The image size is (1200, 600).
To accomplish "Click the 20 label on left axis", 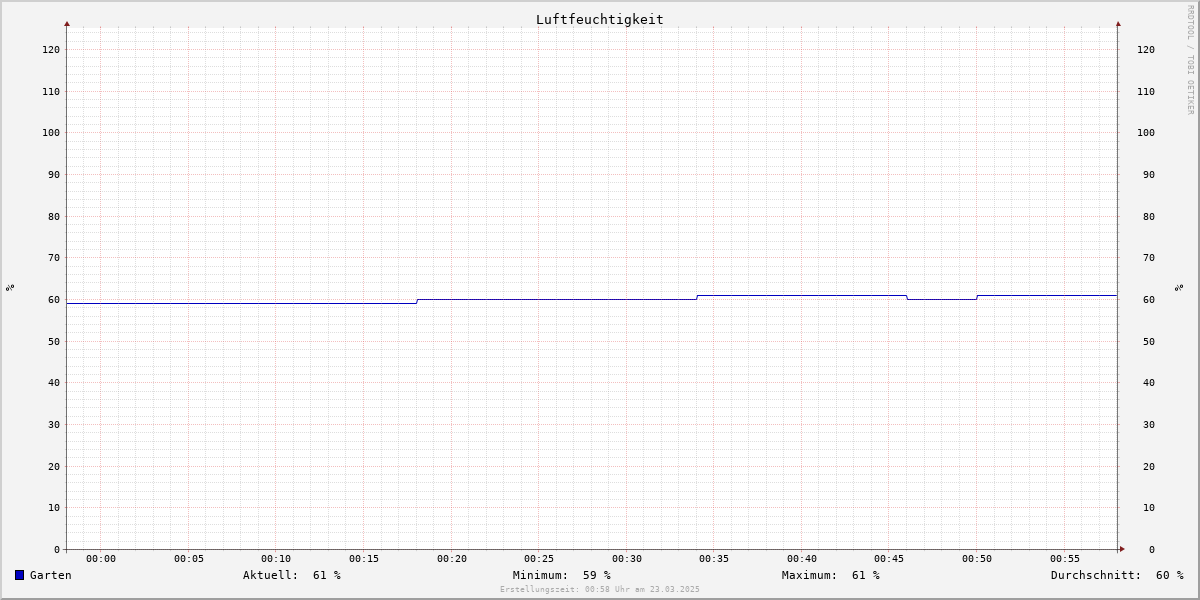I will (x=54, y=466).
